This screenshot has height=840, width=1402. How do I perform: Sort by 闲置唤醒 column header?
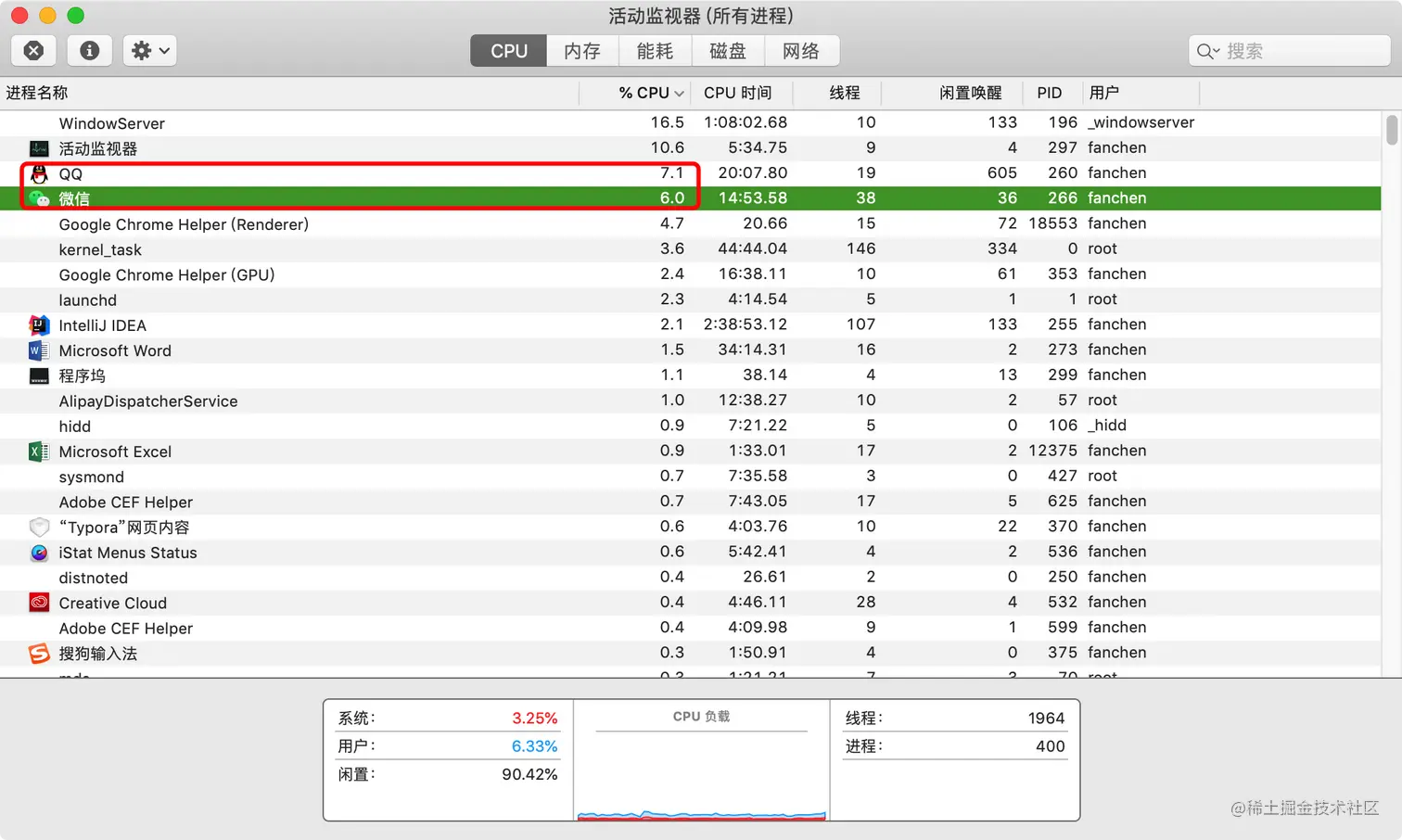(x=952, y=93)
